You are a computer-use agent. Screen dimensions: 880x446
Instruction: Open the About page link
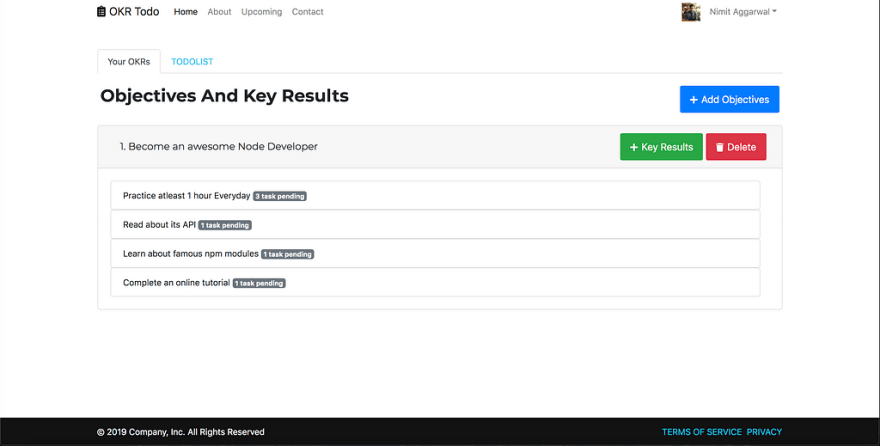219,12
